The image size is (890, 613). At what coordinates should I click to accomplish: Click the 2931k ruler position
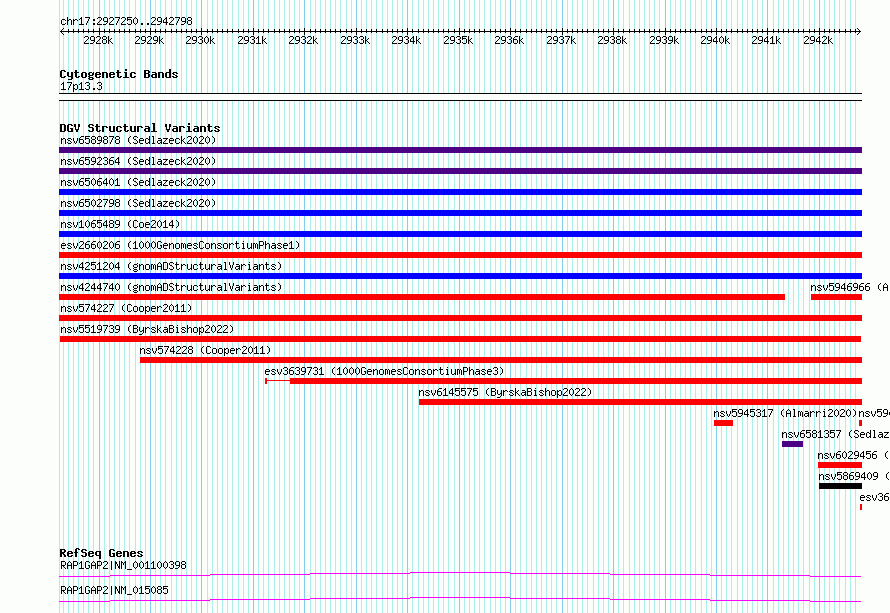252,40
